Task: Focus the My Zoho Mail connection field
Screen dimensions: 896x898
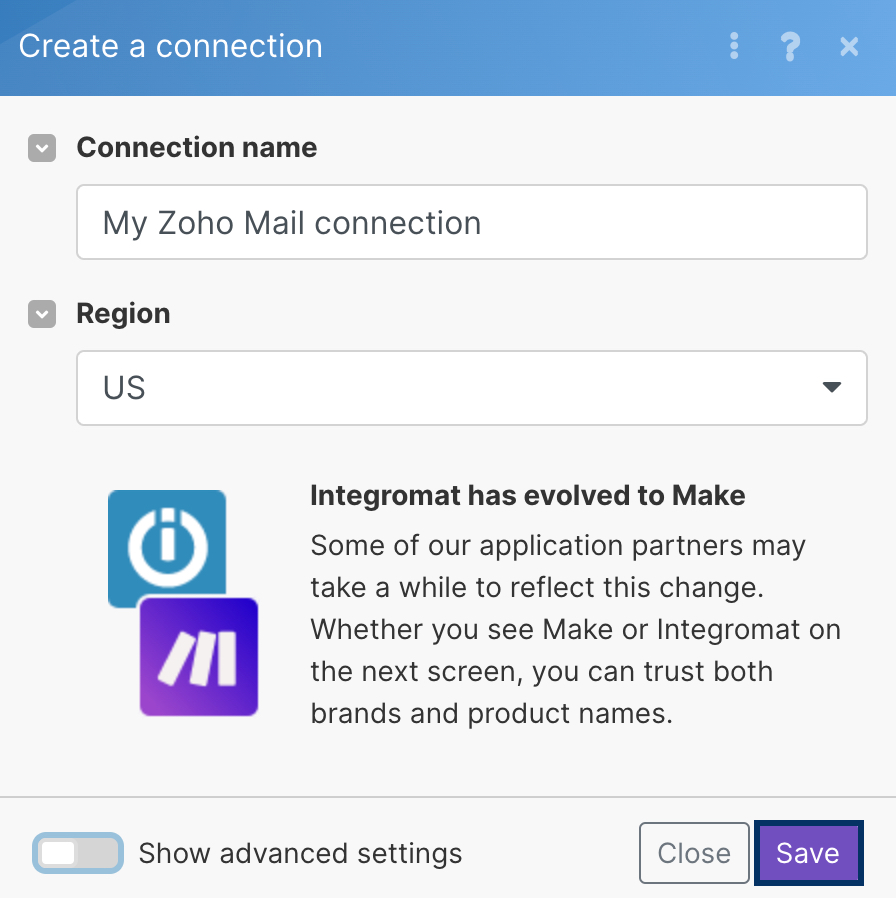Action: 471,222
